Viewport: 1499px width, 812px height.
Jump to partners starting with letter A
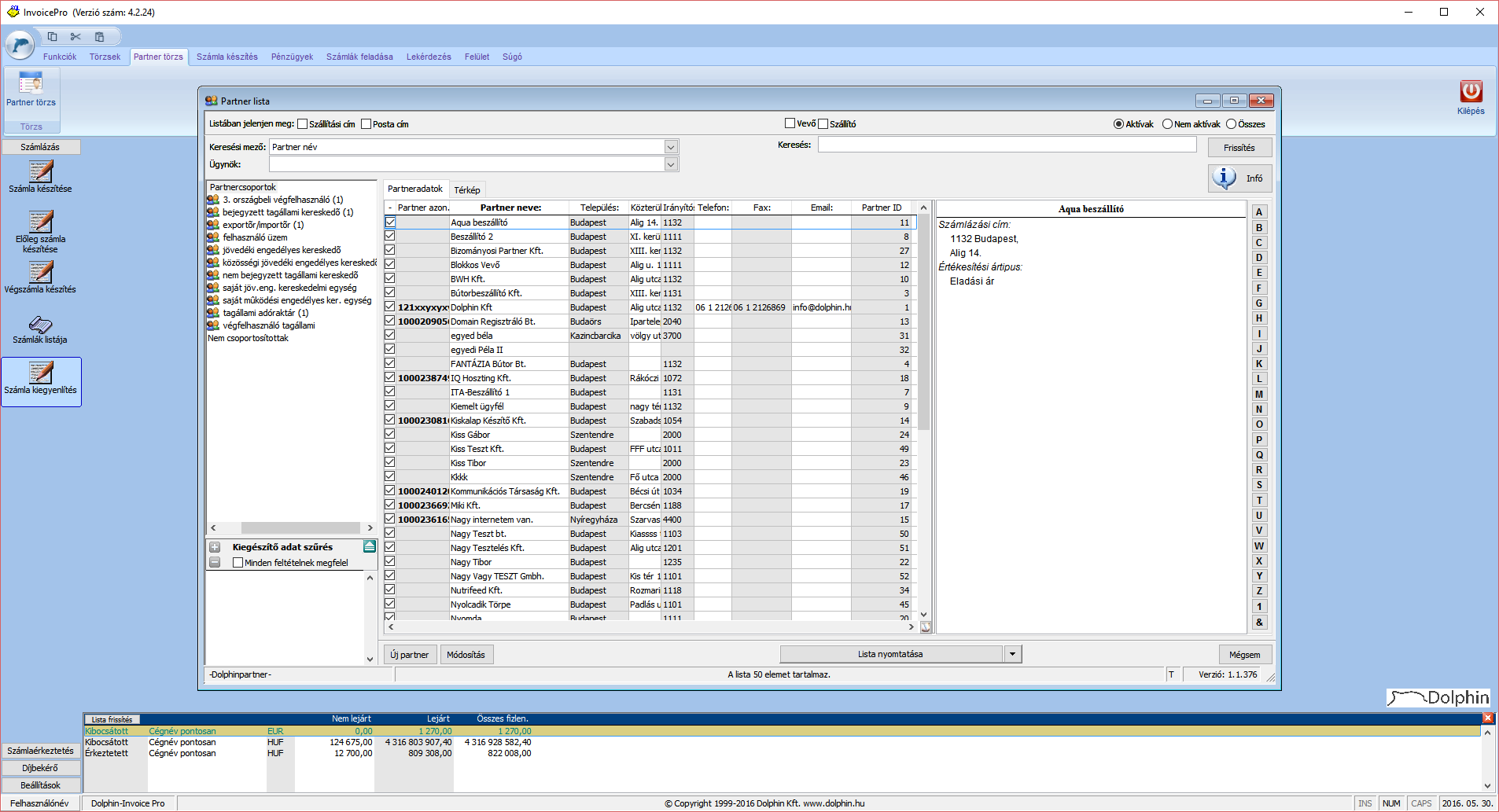pyautogui.click(x=1259, y=212)
